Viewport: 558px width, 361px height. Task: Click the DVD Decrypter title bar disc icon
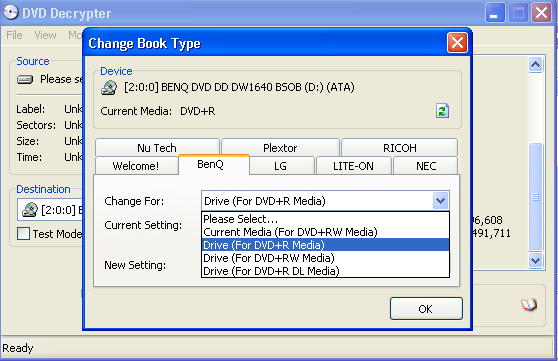[x=10, y=12]
